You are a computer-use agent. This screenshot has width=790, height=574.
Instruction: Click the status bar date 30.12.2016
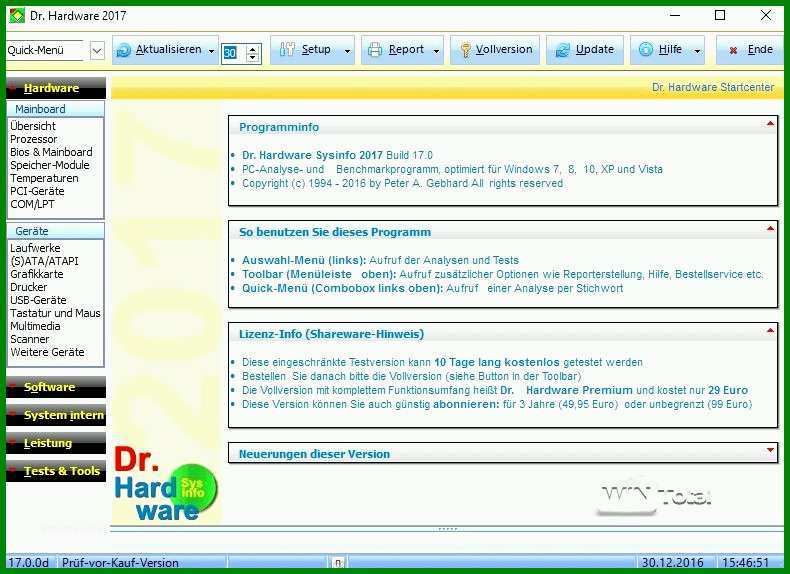coord(673,562)
